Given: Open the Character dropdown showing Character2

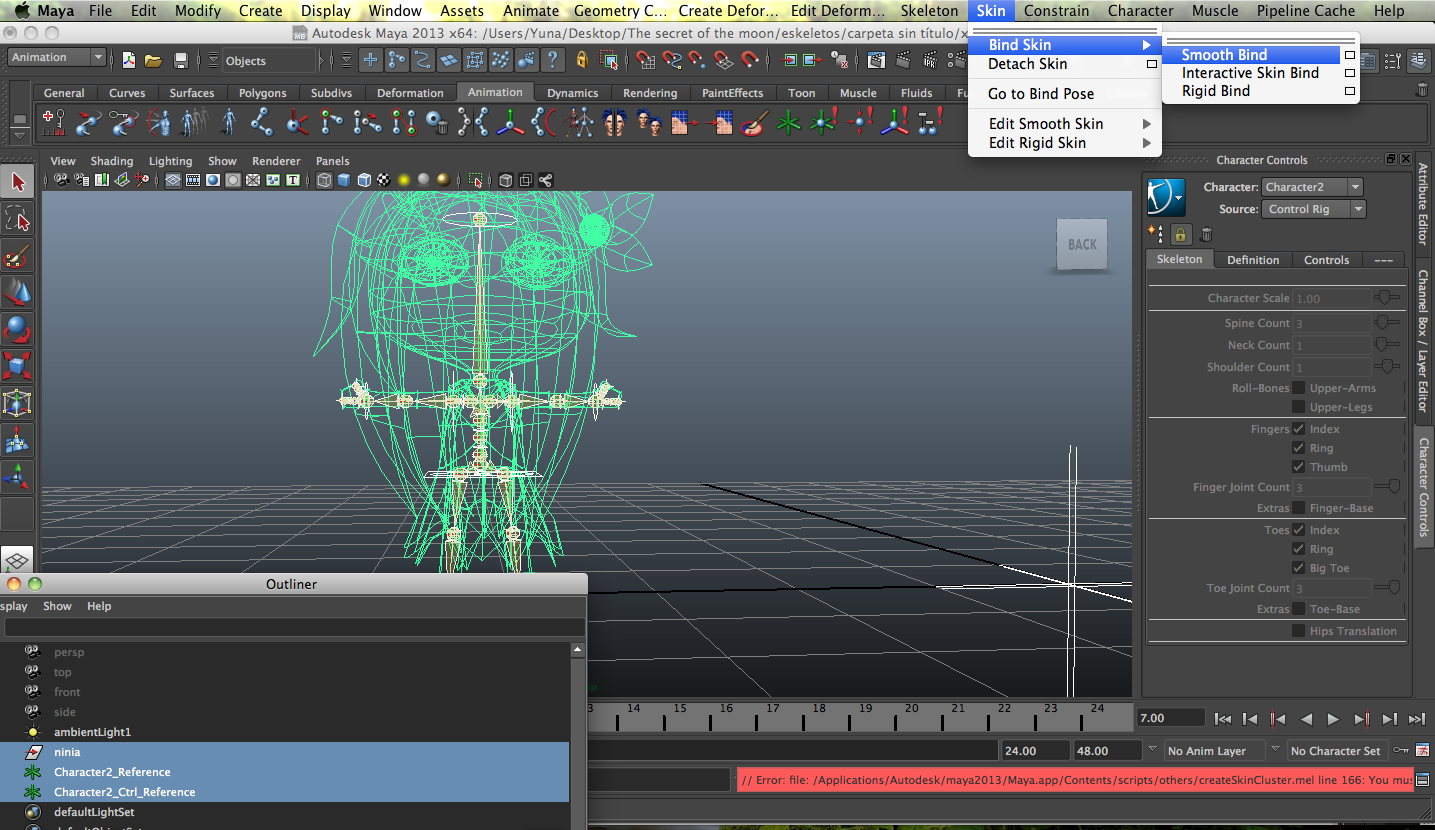Looking at the screenshot, I should tap(1312, 187).
